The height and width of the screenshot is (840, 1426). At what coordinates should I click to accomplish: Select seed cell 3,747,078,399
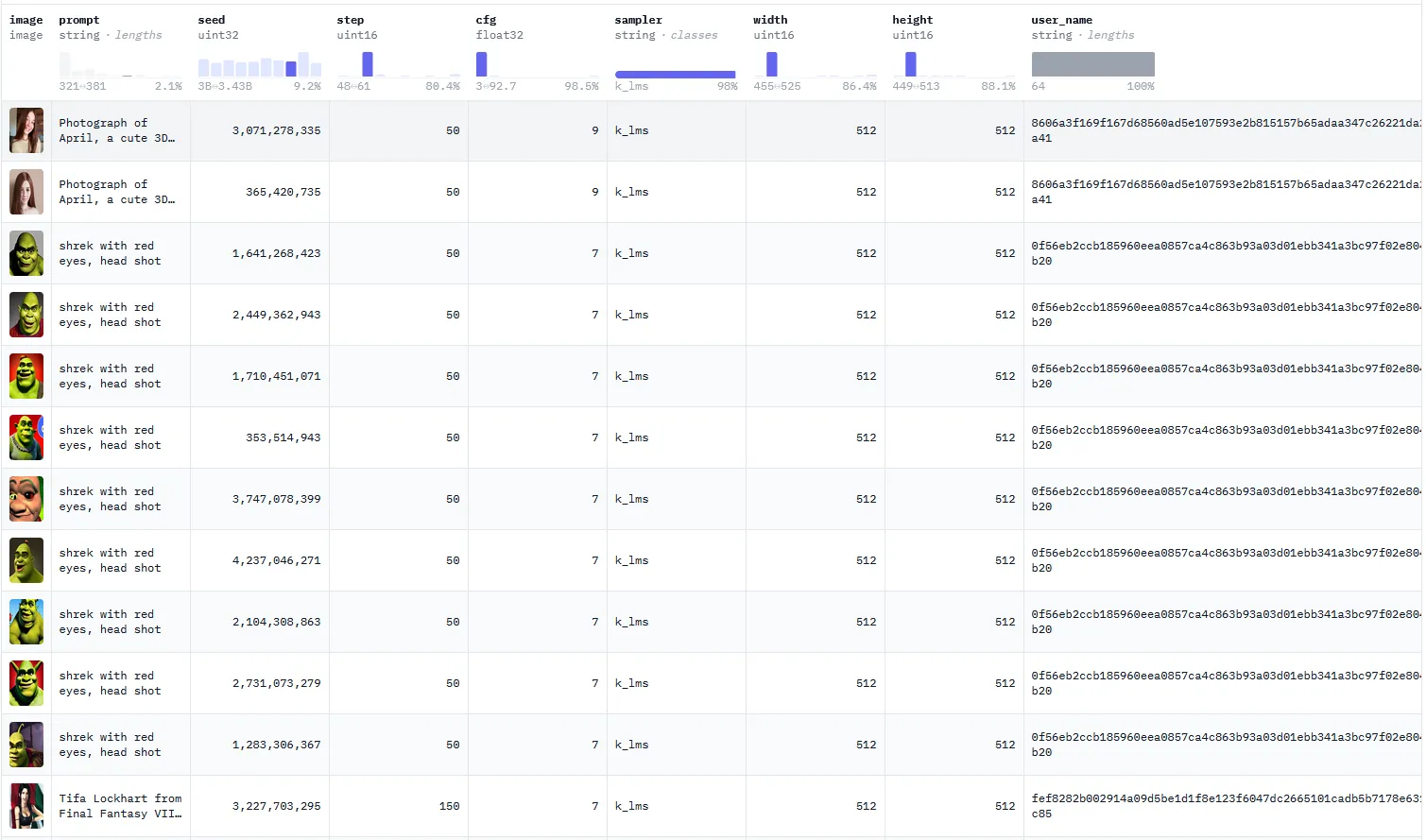point(277,499)
